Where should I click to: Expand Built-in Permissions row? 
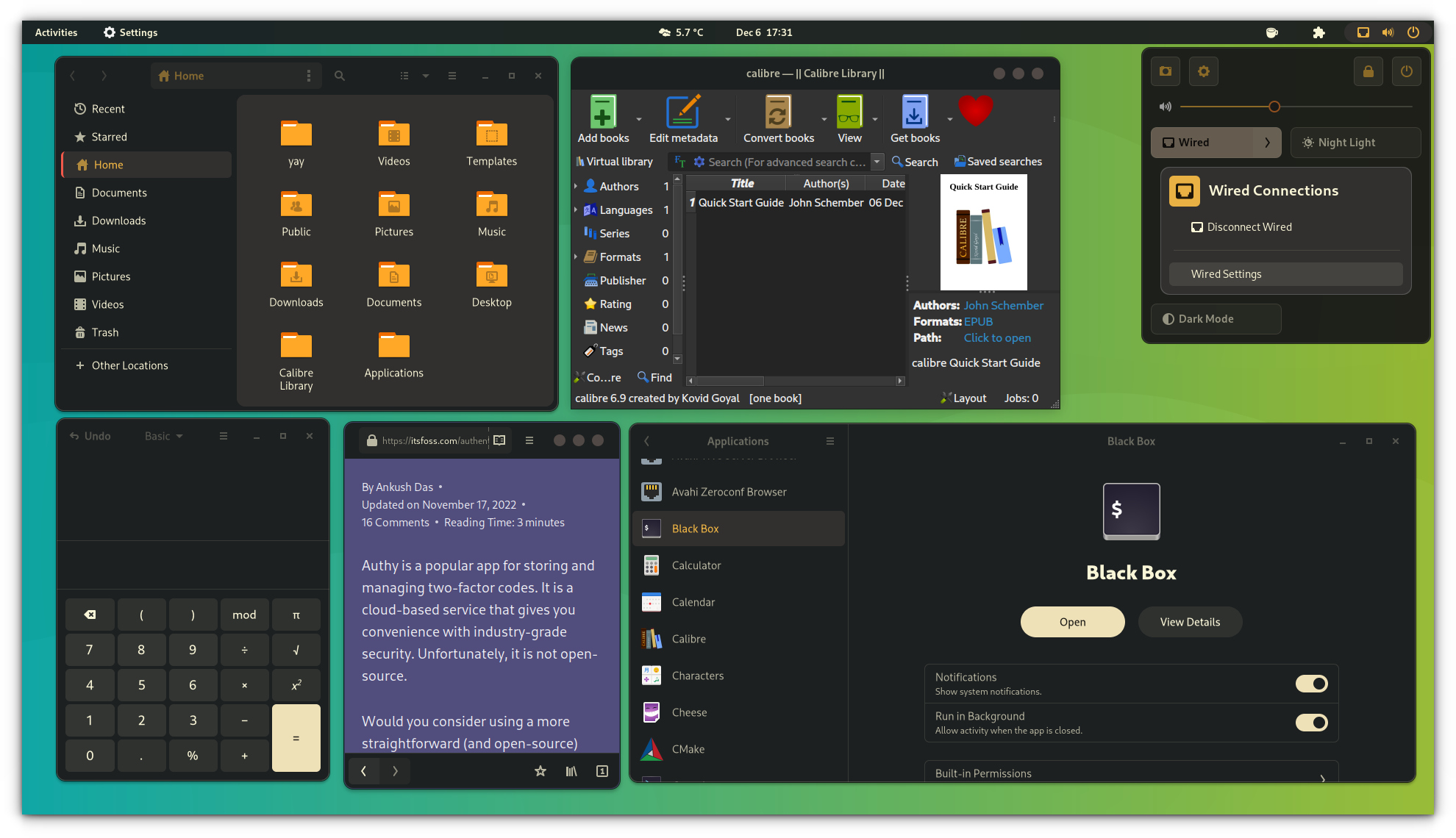coord(1131,773)
